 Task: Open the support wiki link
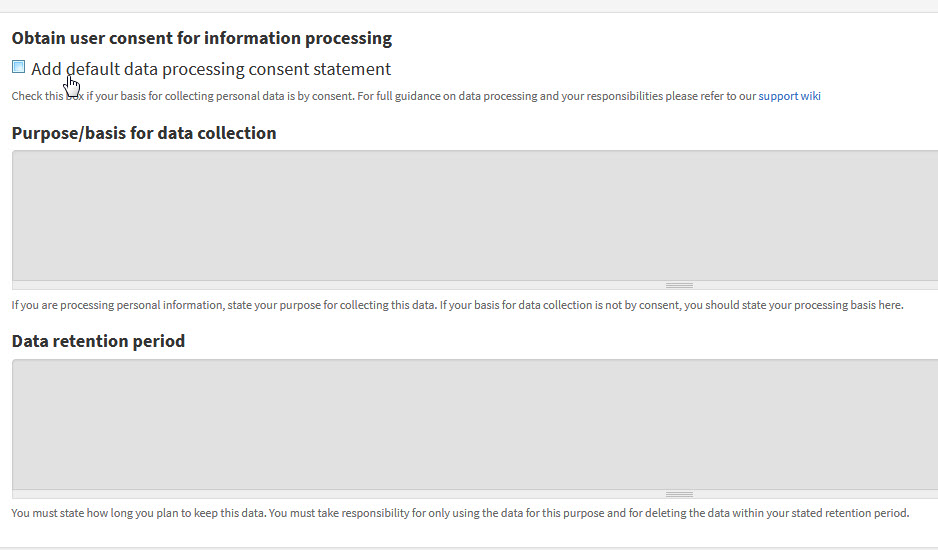click(789, 96)
